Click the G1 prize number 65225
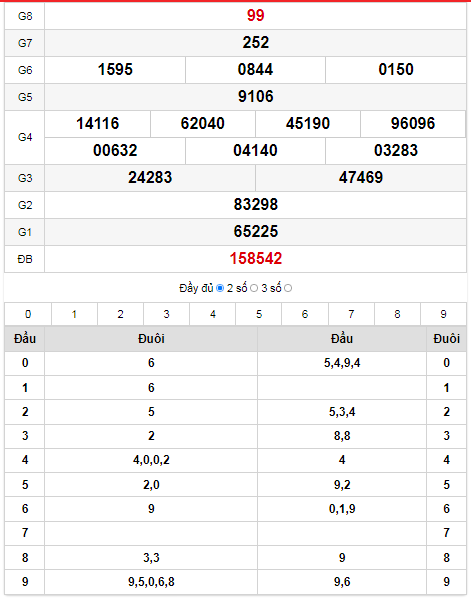Image resolution: width=471 pixels, height=599 pixels. [x=256, y=232]
